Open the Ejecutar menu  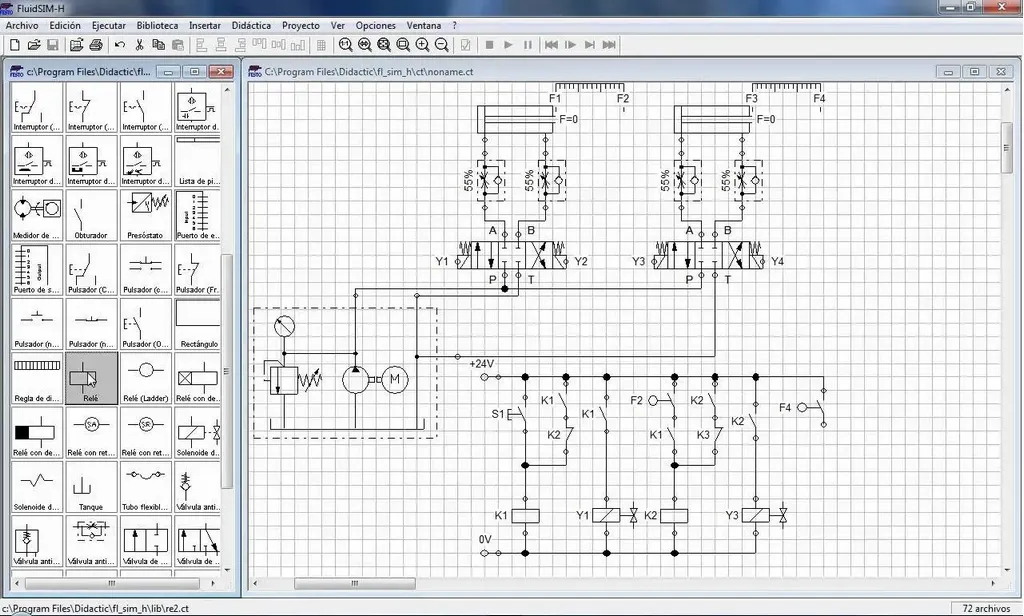108,25
